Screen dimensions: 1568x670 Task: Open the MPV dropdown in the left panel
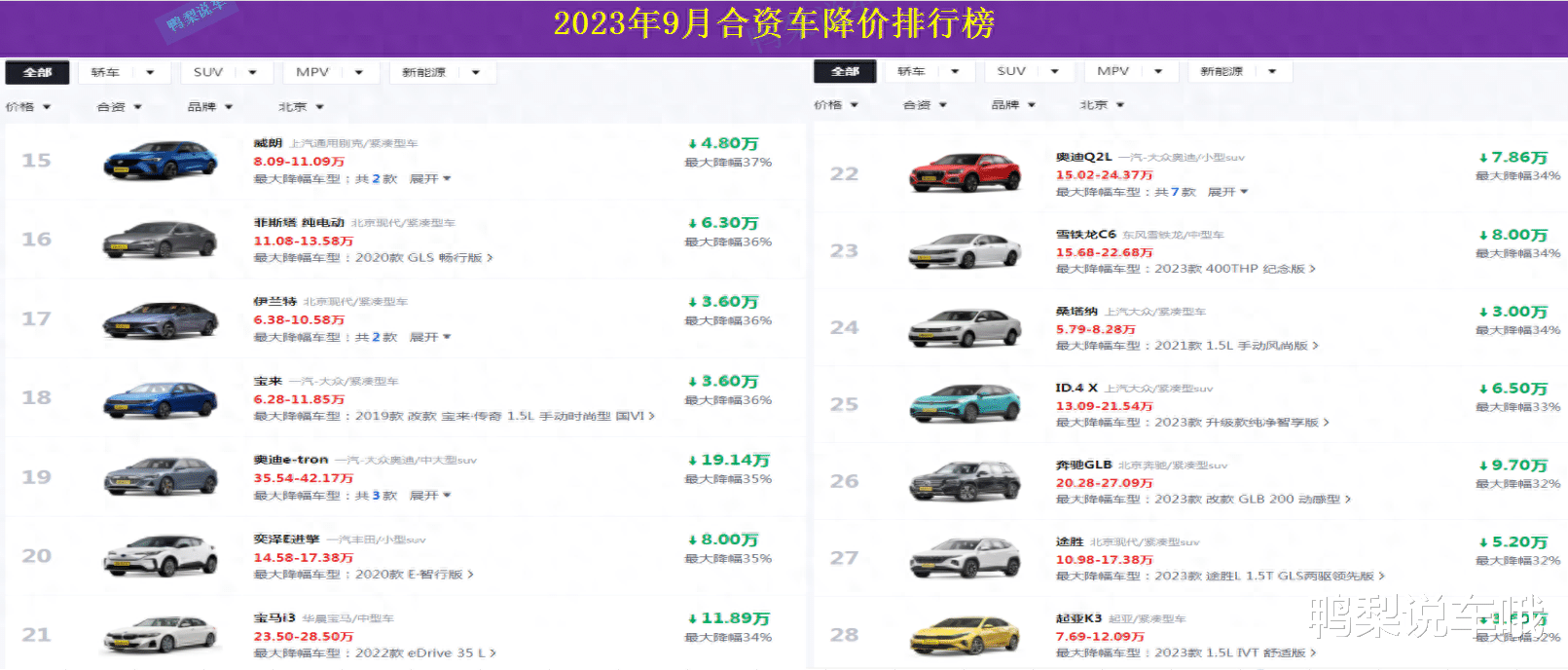pos(330,72)
